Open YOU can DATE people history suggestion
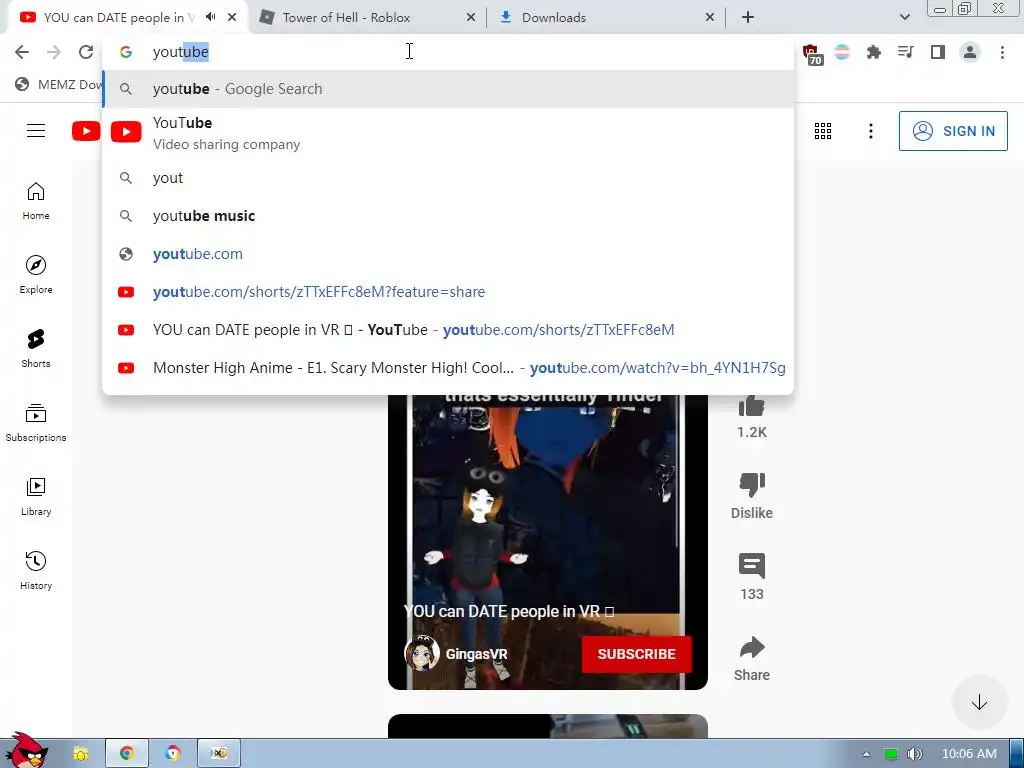This screenshot has width=1024, height=768. point(448,330)
